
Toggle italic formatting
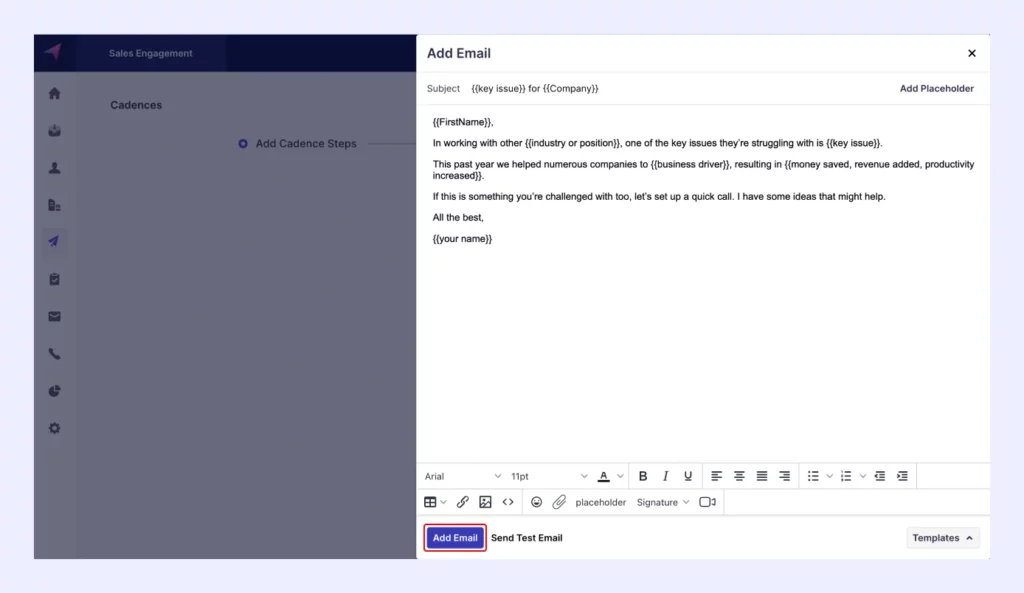(666, 475)
